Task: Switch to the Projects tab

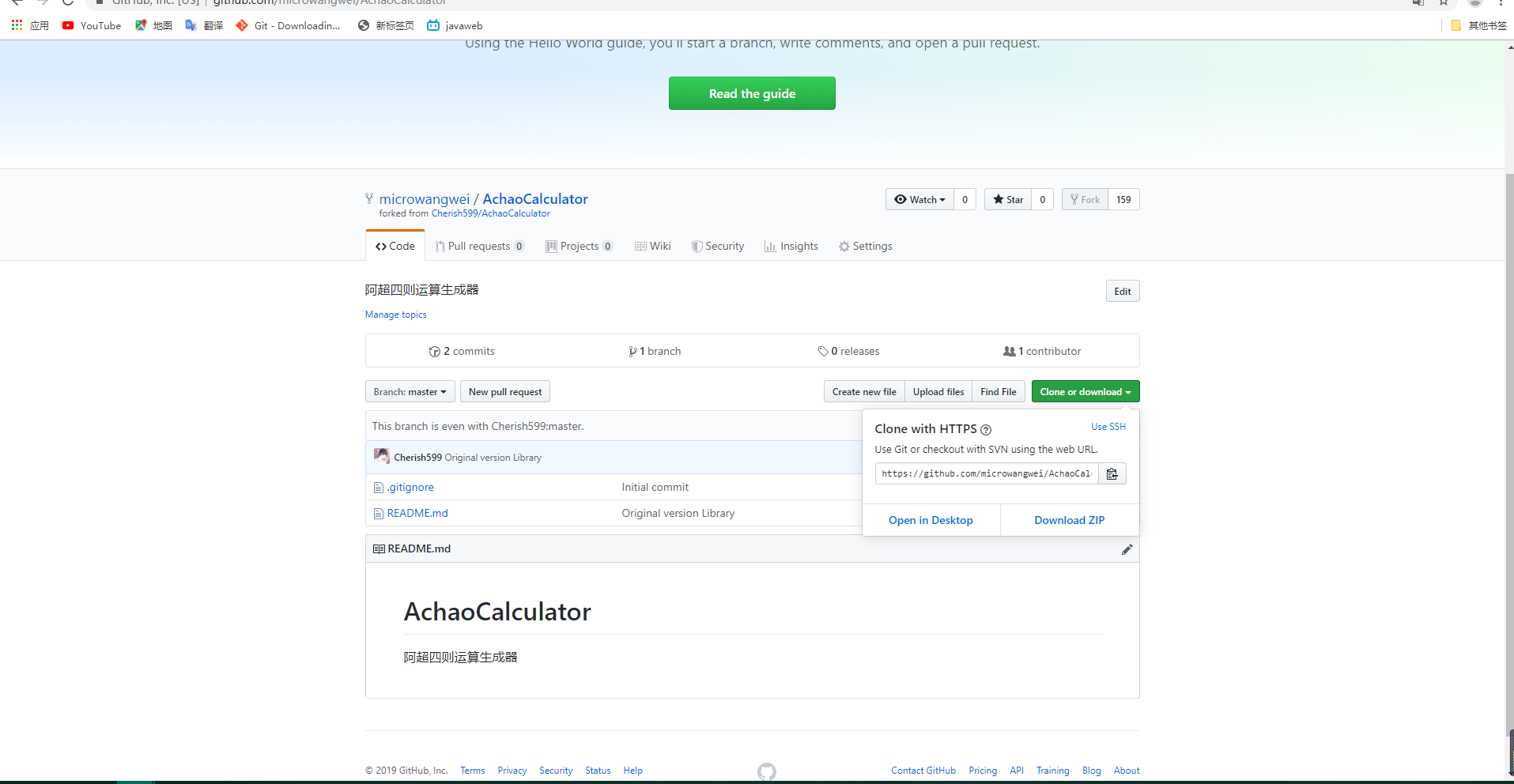Action: click(579, 246)
